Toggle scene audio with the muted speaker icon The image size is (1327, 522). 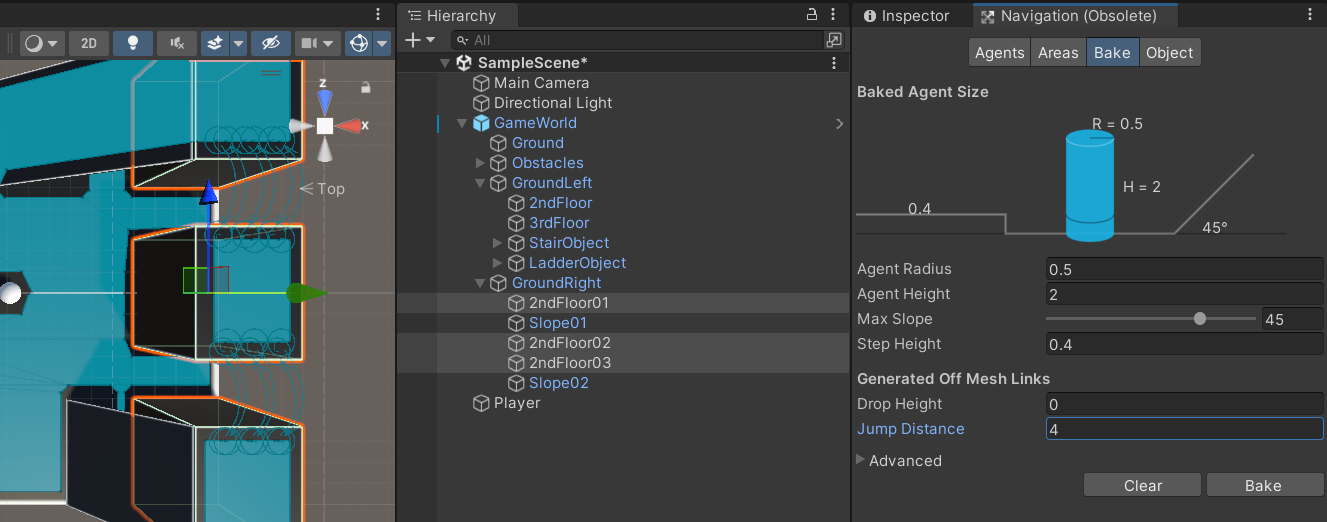(176, 43)
